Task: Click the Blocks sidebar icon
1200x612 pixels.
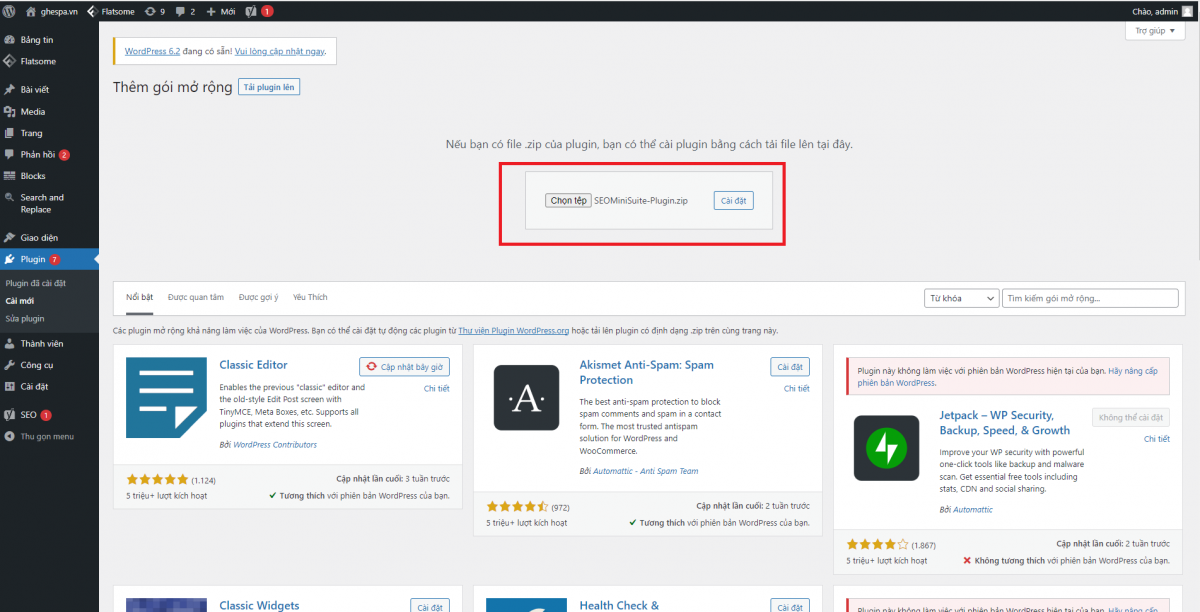Action: [10, 176]
